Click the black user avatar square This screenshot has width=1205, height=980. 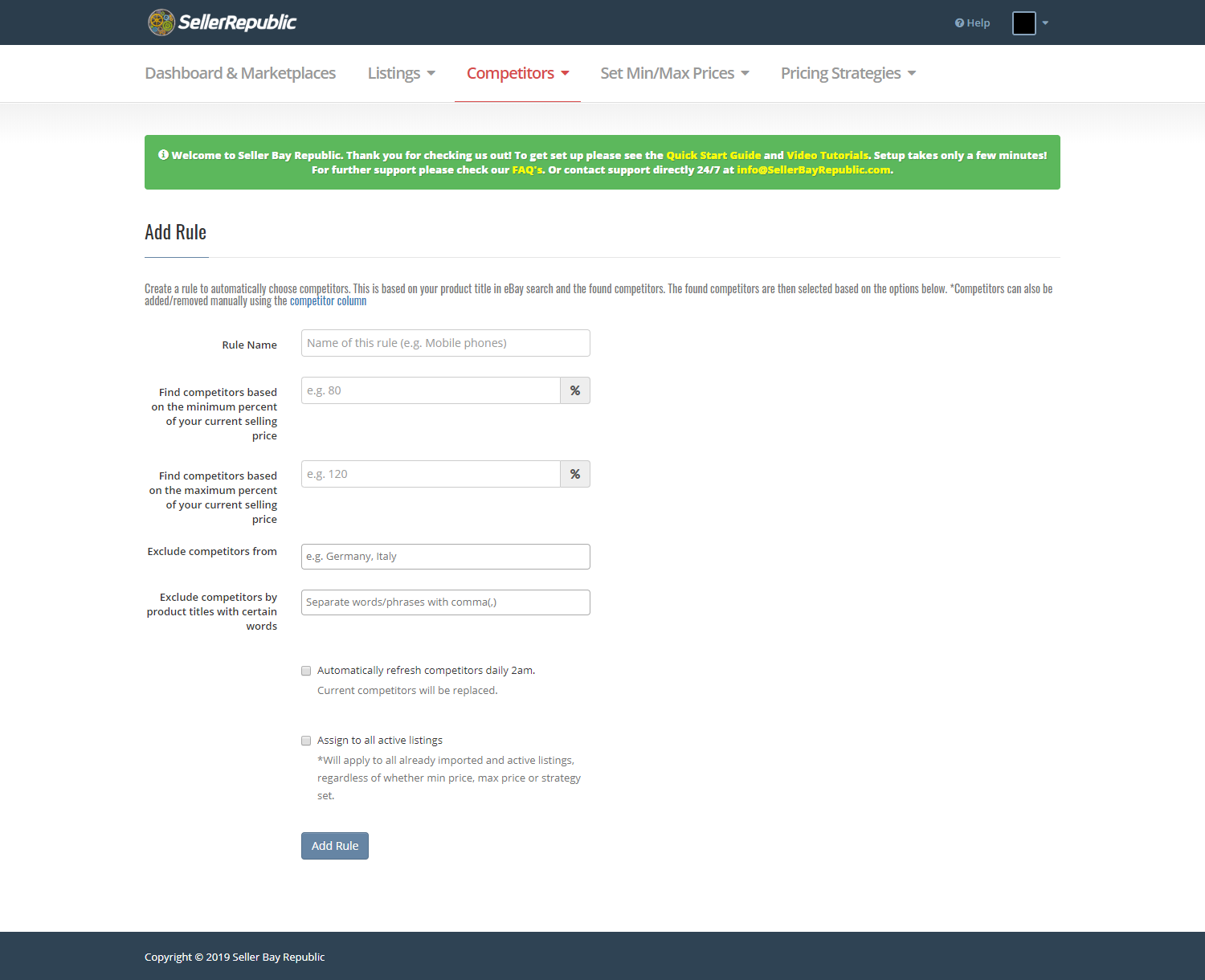[x=1023, y=23]
